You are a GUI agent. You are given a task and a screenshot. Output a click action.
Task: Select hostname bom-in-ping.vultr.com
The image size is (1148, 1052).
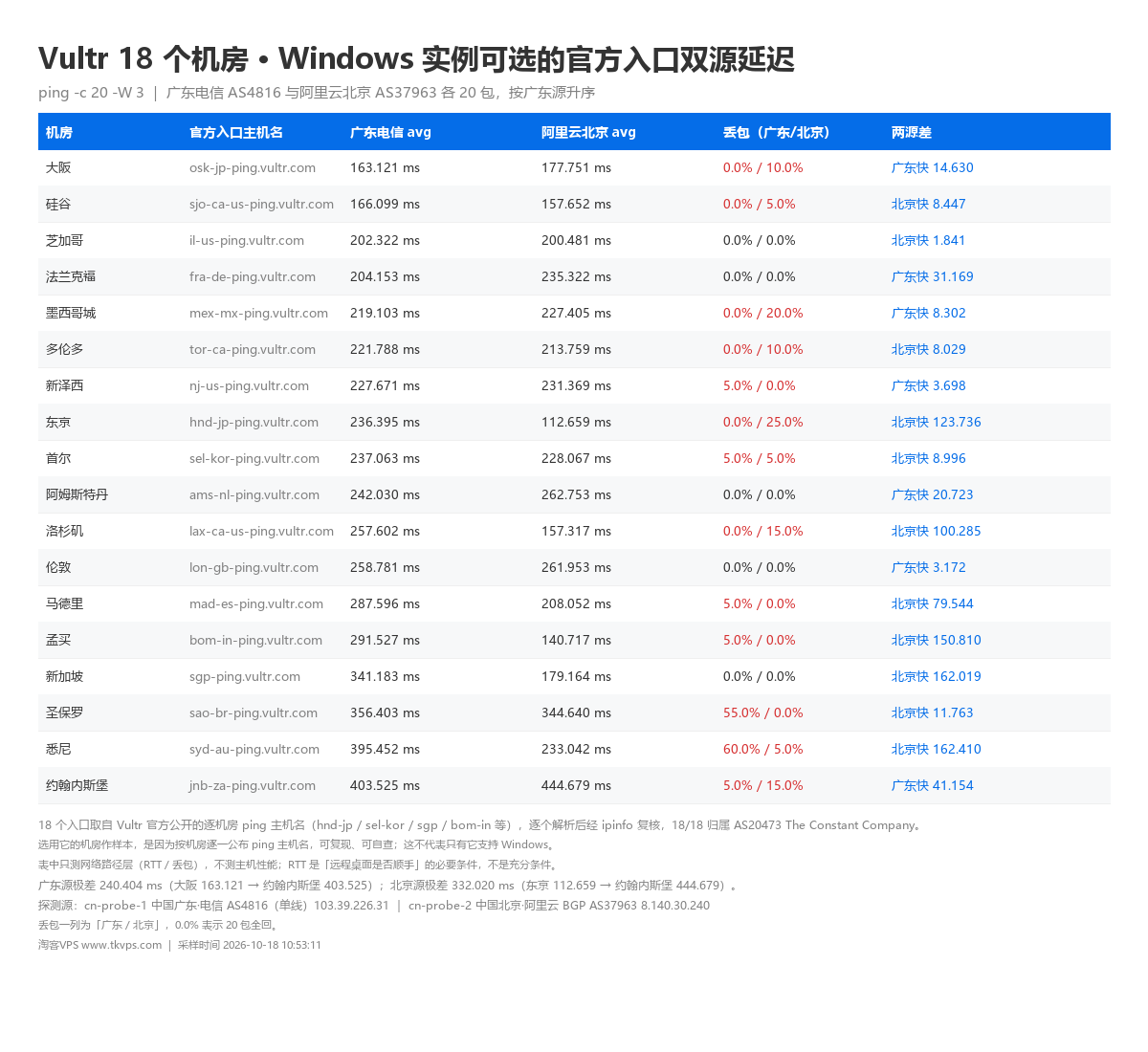coord(255,640)
